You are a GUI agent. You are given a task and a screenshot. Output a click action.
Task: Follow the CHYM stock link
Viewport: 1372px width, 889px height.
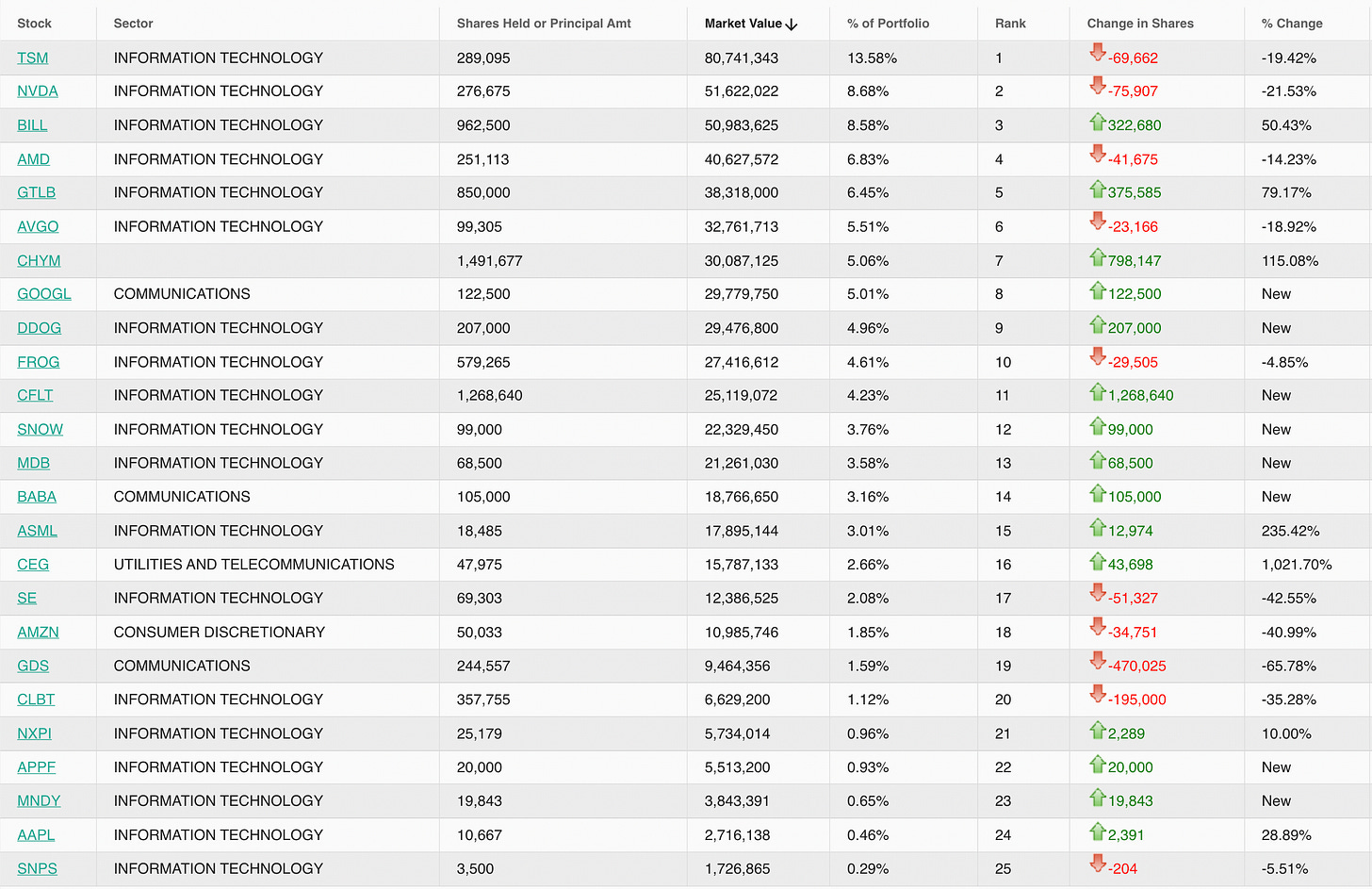(x=39, y=261)
